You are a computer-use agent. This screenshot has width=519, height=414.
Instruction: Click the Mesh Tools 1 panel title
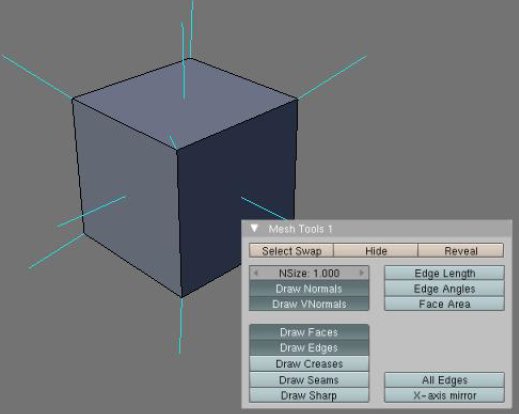coord(300,229)
